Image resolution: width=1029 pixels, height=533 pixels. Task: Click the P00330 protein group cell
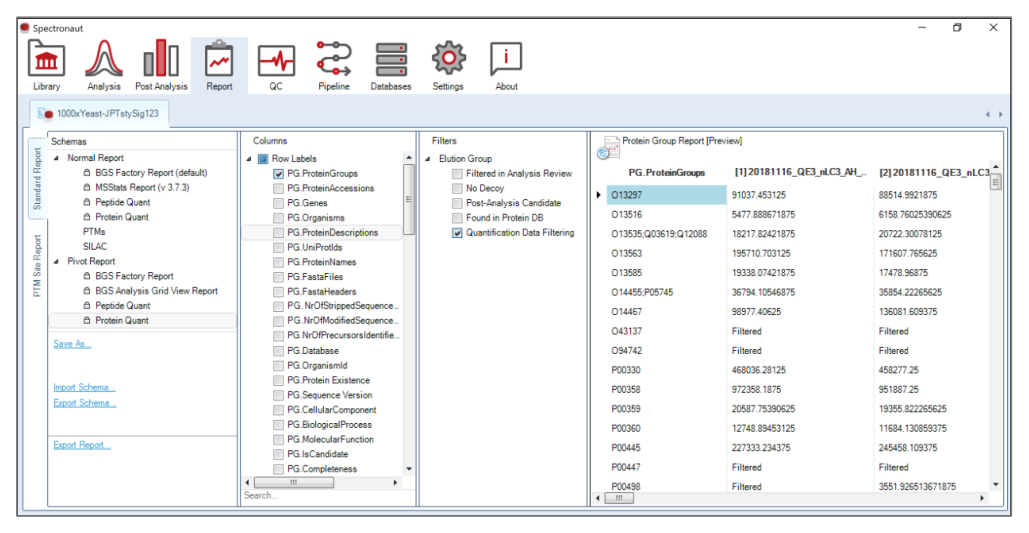tap(666, 370)
